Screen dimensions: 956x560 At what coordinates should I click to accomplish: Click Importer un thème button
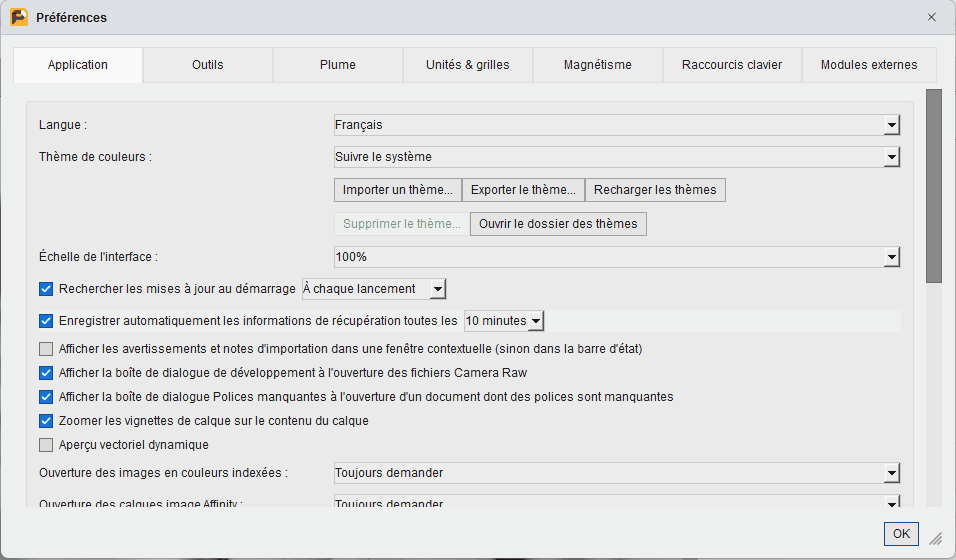[398, 190]
